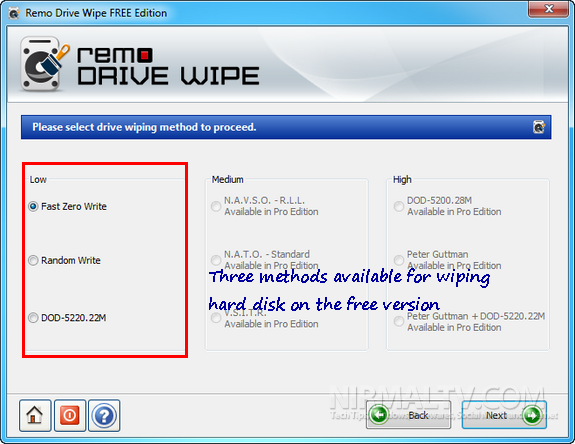Click 'Available in Pro Edition' under DOD-5200.28M
The image size is (575, 444).
[454, 212]
